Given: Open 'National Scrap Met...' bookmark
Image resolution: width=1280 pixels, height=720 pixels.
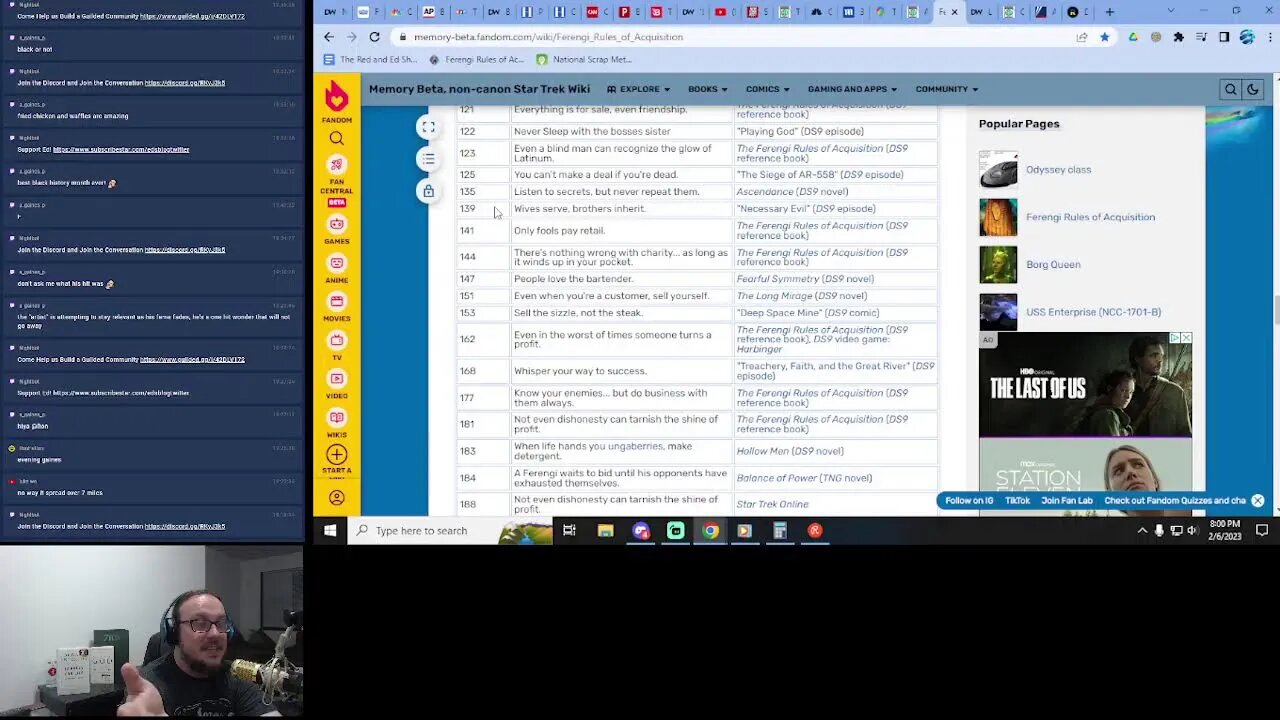Looking at the screenshot, I should pyautogui.click(x=584, y=60).
